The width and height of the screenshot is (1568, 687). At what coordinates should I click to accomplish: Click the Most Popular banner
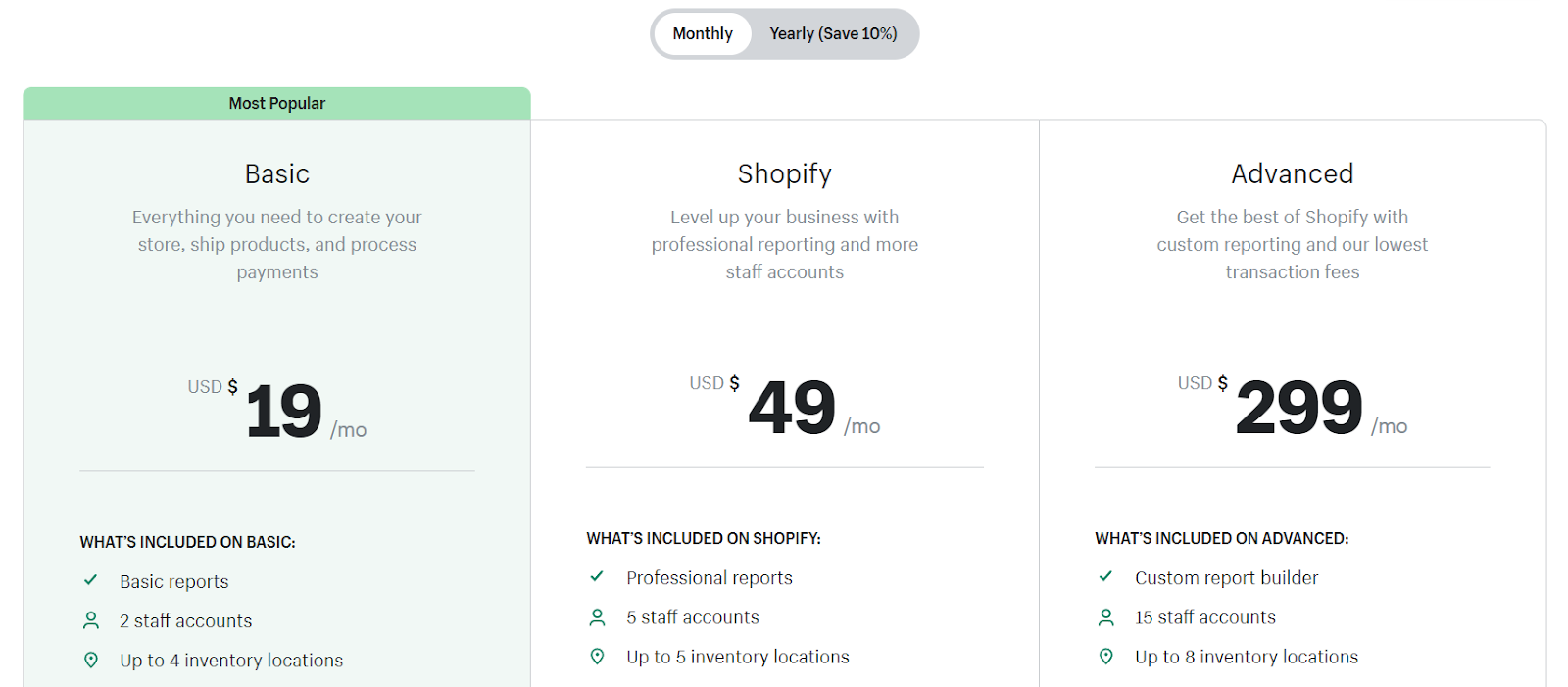click(277, 103)
